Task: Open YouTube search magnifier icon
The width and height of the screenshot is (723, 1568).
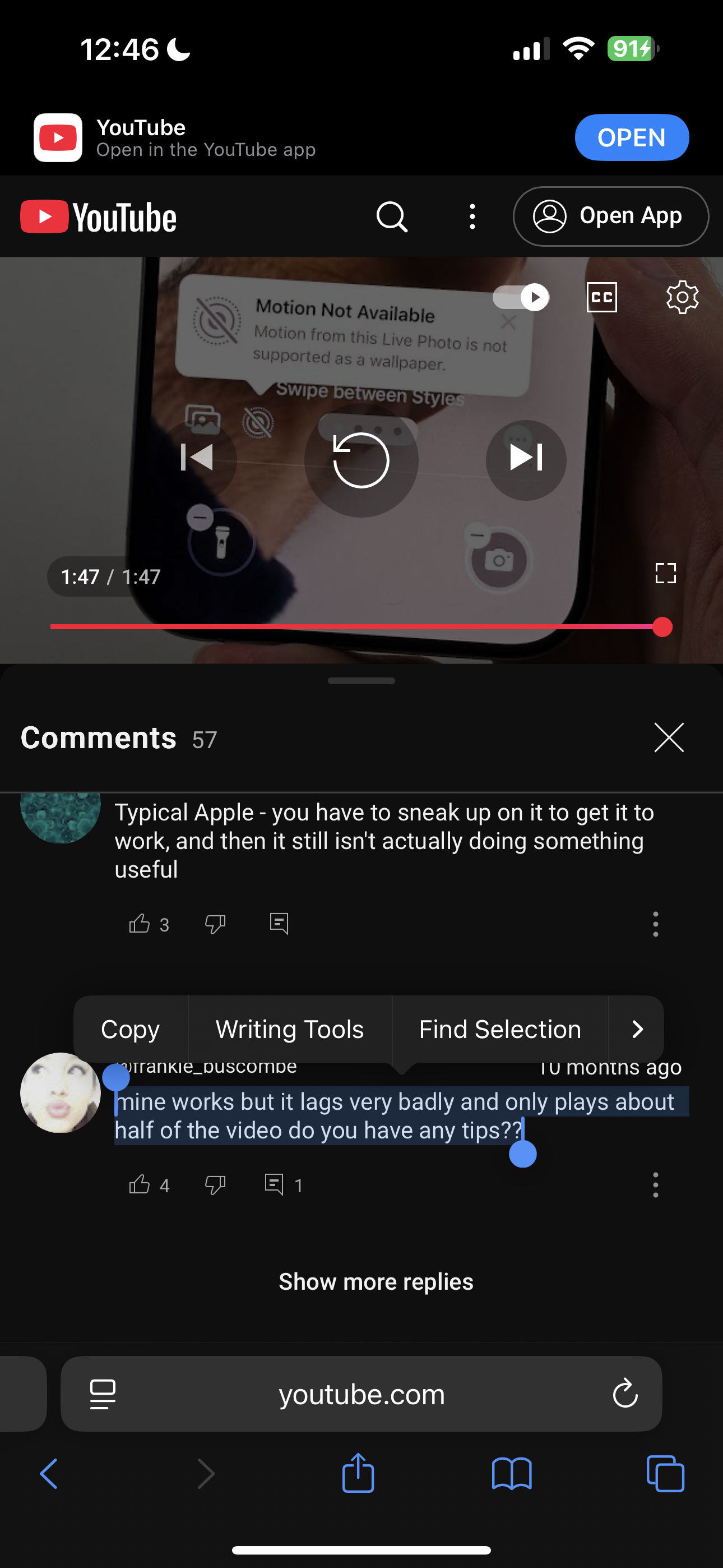Action: pos(392,216)
